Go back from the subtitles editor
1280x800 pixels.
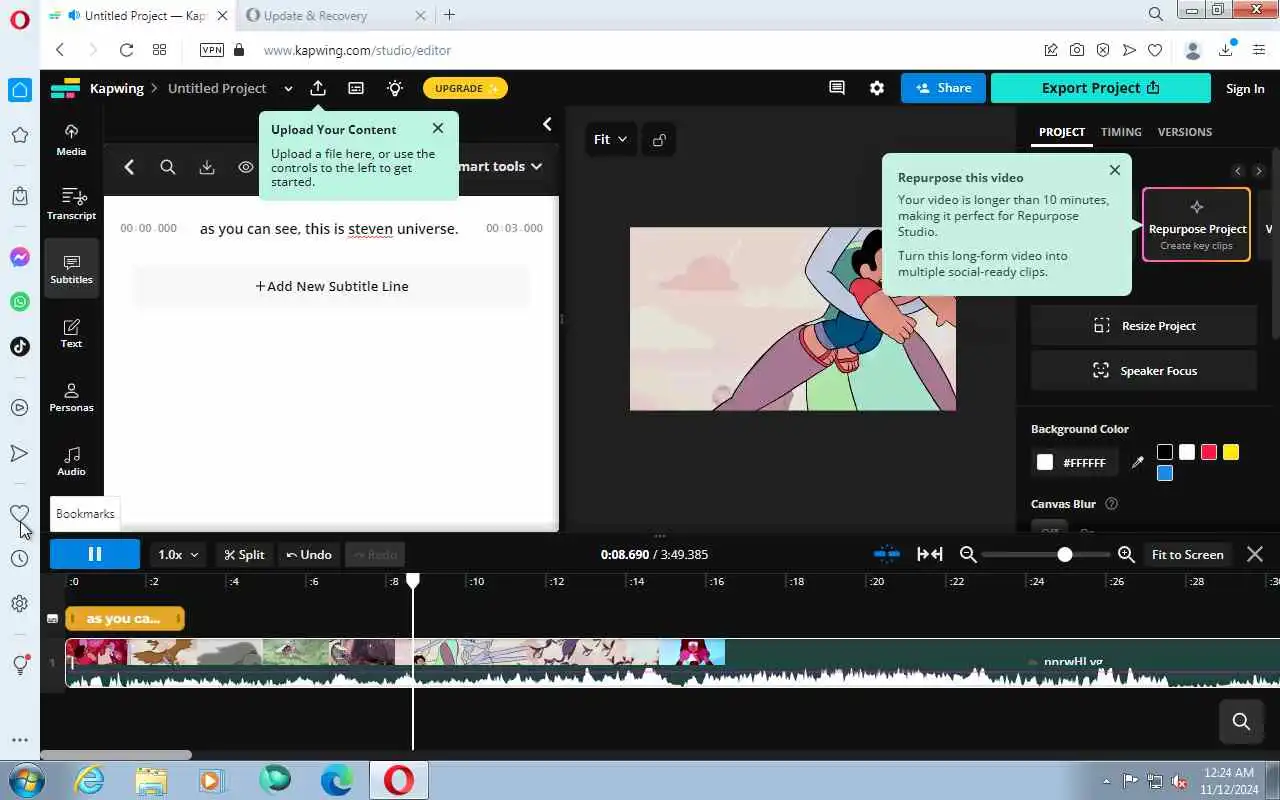129,167
